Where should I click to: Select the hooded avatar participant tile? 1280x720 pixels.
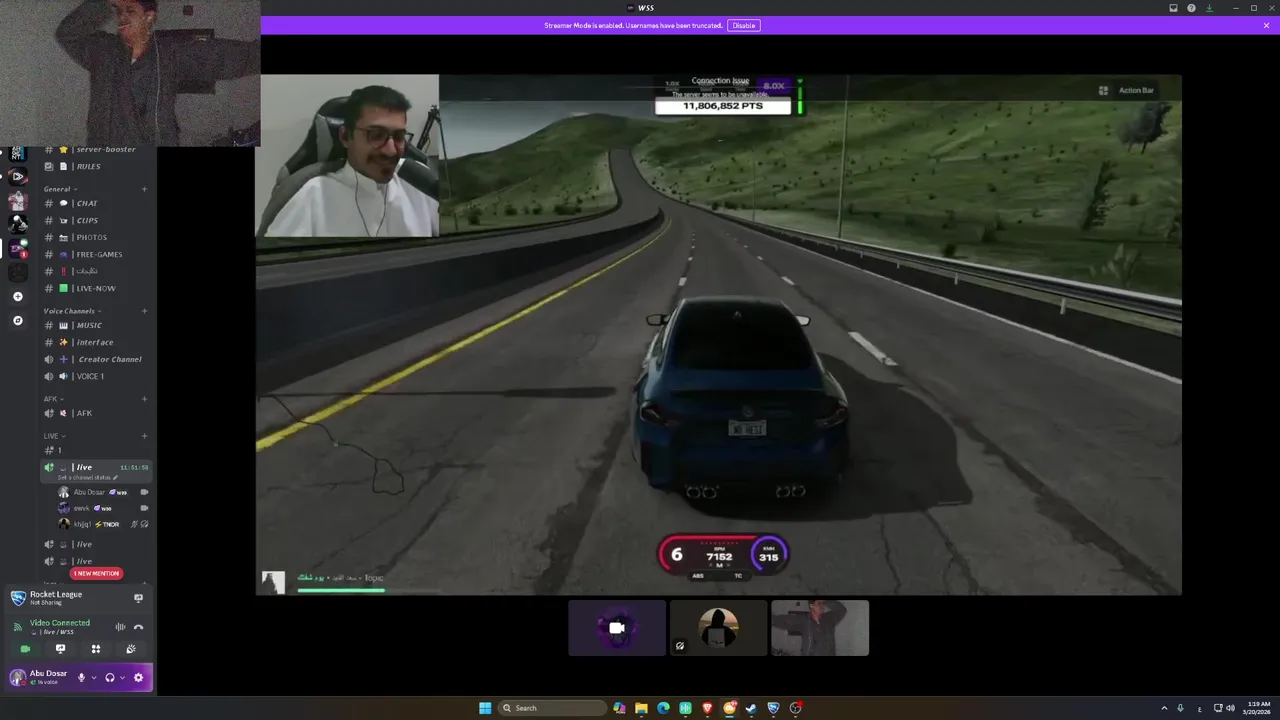(x=718, y=628)
